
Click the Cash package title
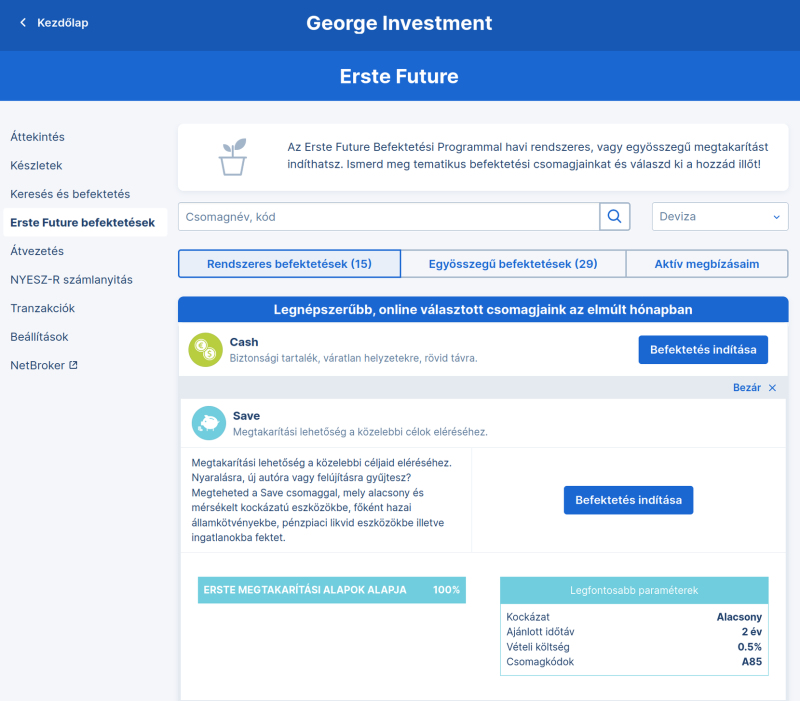point(244,342)
